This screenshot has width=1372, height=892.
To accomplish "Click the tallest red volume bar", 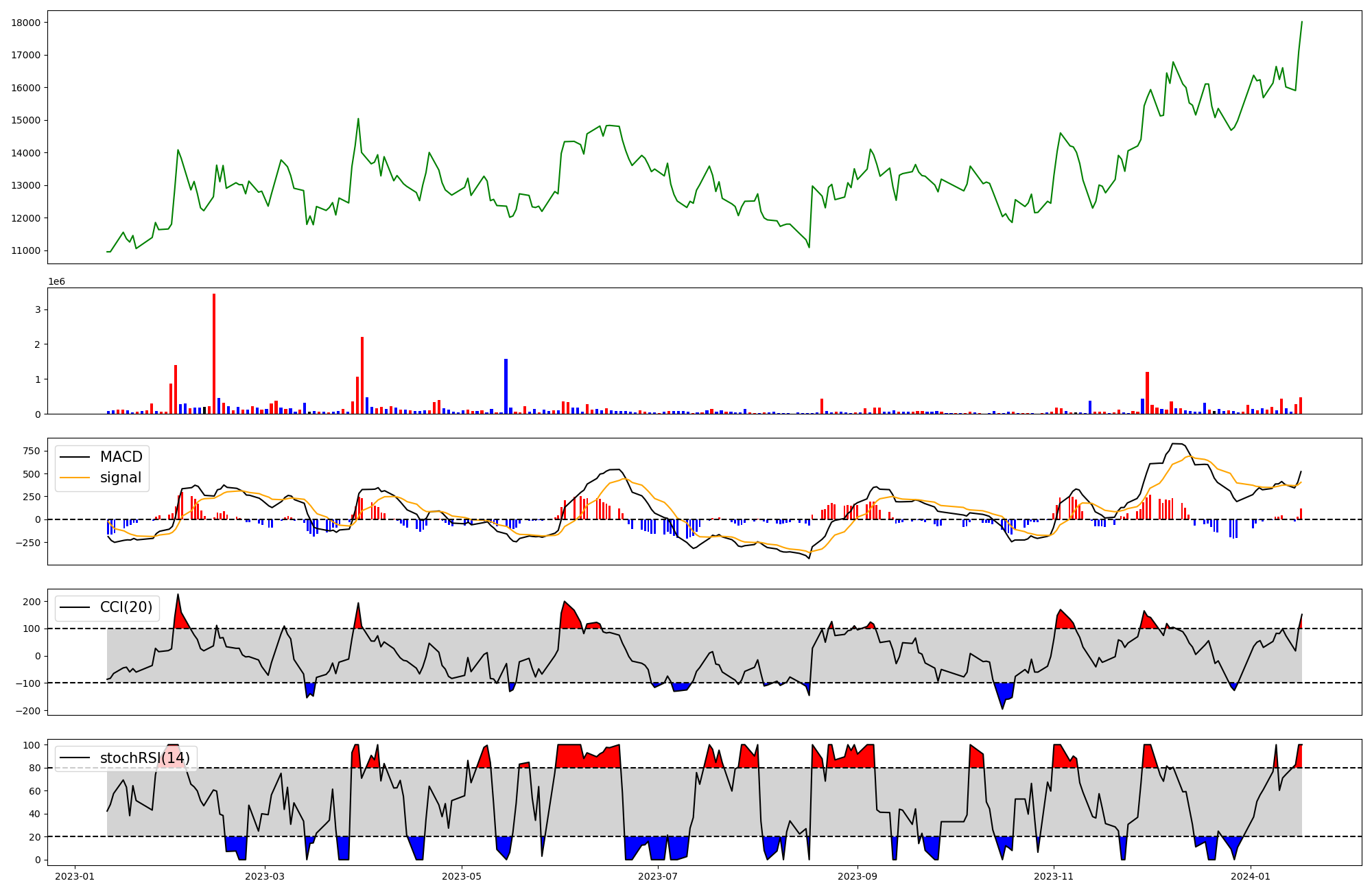I will 214,353.
